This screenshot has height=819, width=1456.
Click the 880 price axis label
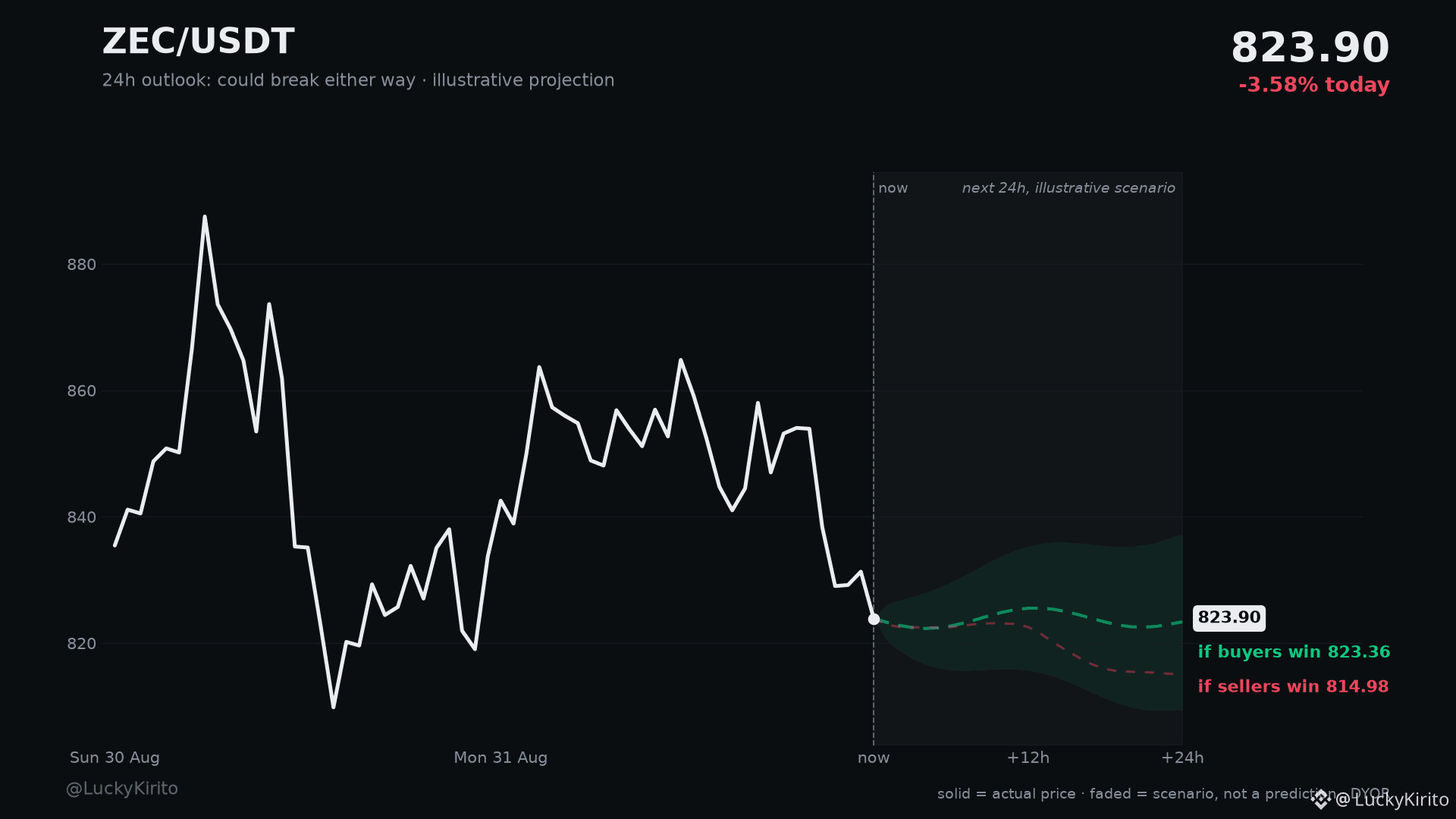[x=82, y=265]
